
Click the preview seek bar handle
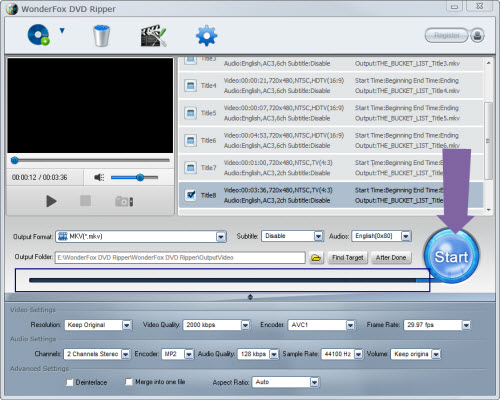point(14,160)
